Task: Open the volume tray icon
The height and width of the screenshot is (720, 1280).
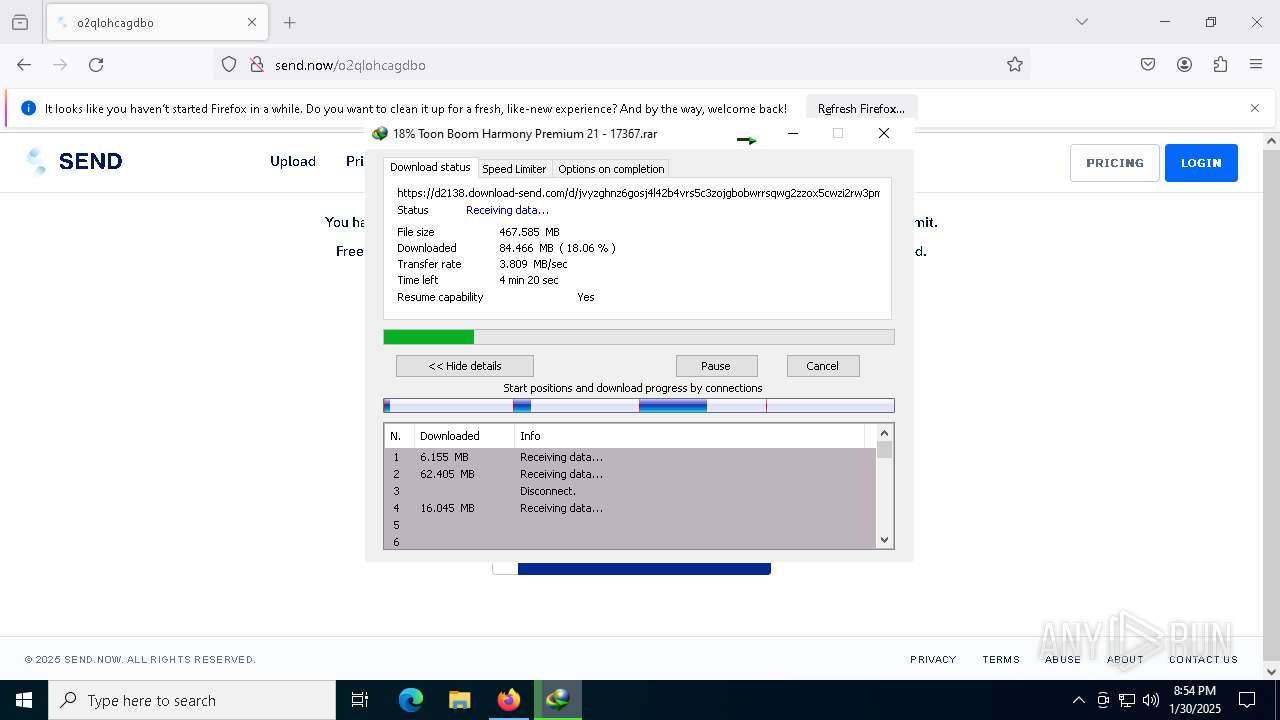Action: click(1150, 700)
